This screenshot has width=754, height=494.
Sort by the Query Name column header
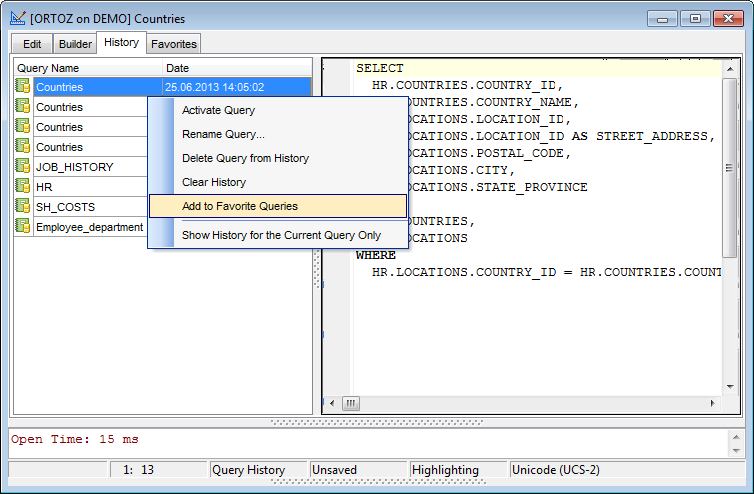click(88, 68)
